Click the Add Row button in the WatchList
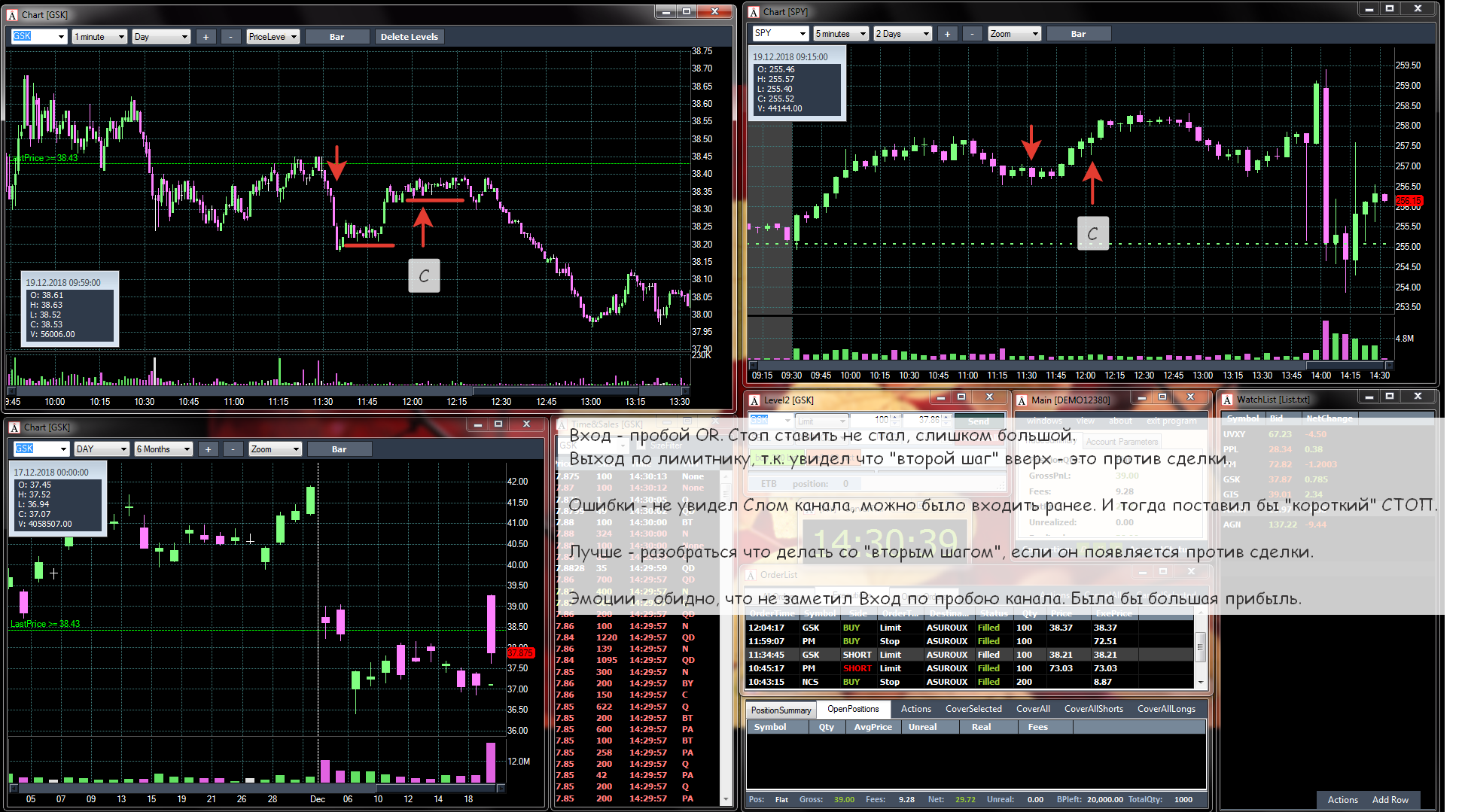The height and width of the screenshot is (812, 1465). click(x=1390, y=800)
